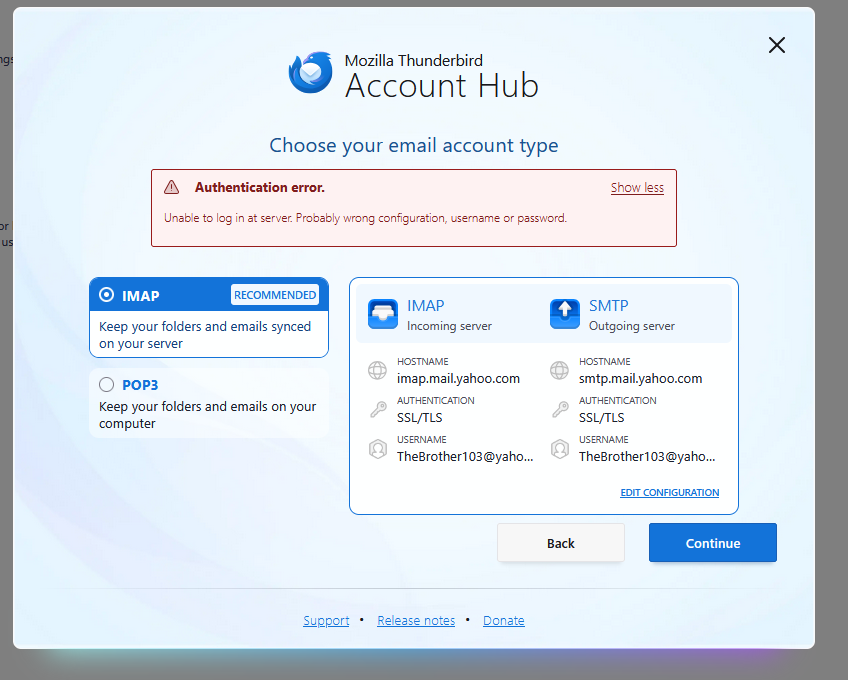Click the globe icon beside smtp.mail.yahoo.com

[x=559, y=371]
